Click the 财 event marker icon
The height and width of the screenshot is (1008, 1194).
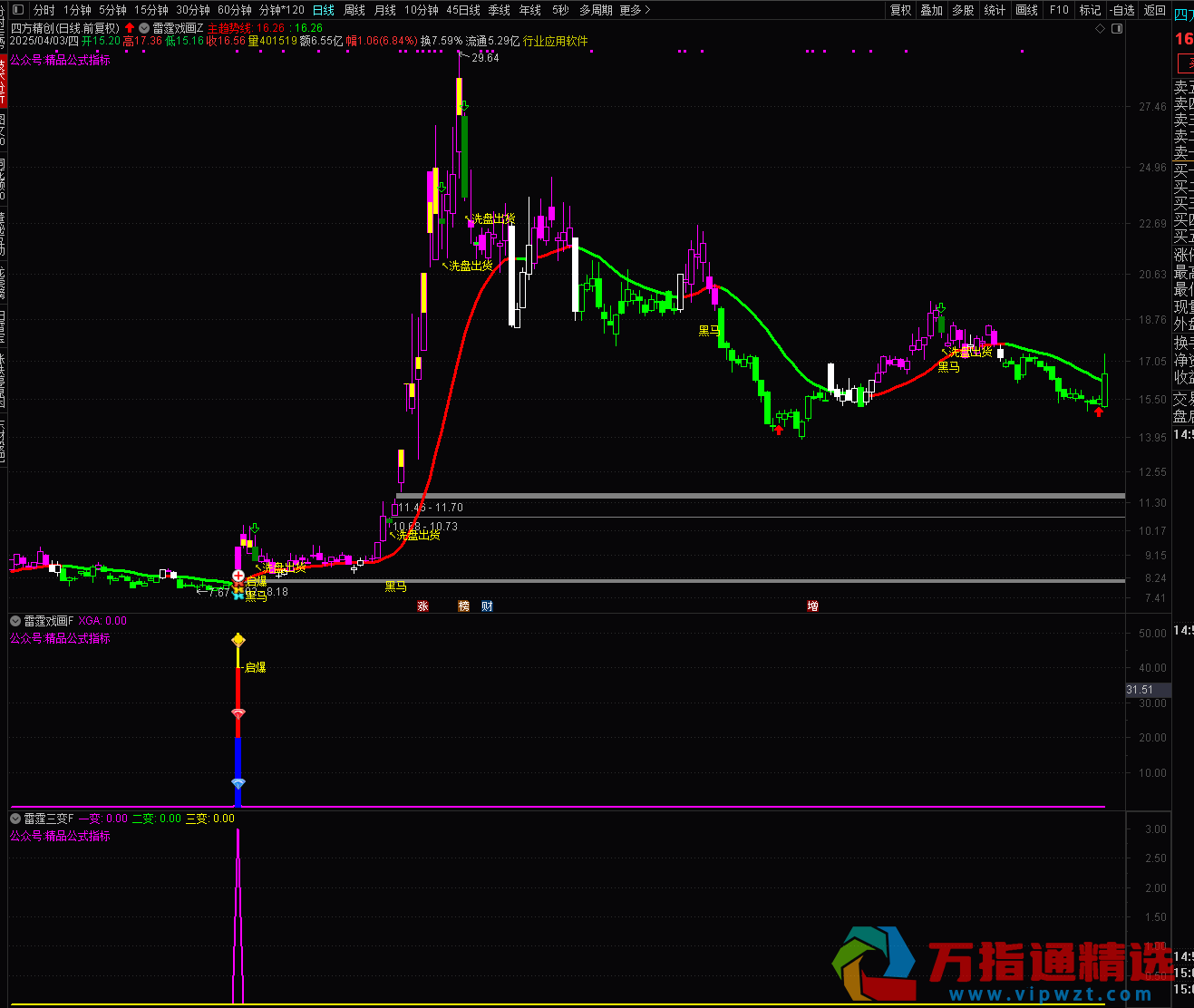click(x=488, y=606)
